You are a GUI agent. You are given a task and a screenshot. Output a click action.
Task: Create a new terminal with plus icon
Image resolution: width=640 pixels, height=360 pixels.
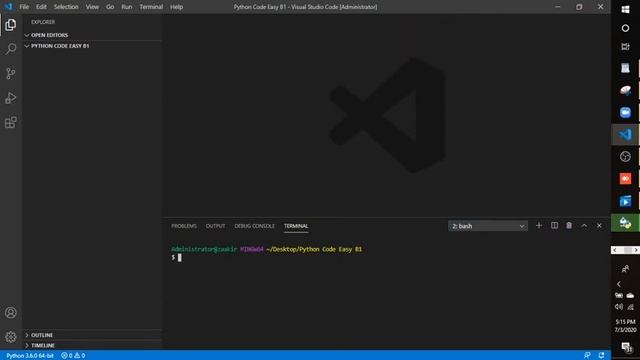(539, 225)
